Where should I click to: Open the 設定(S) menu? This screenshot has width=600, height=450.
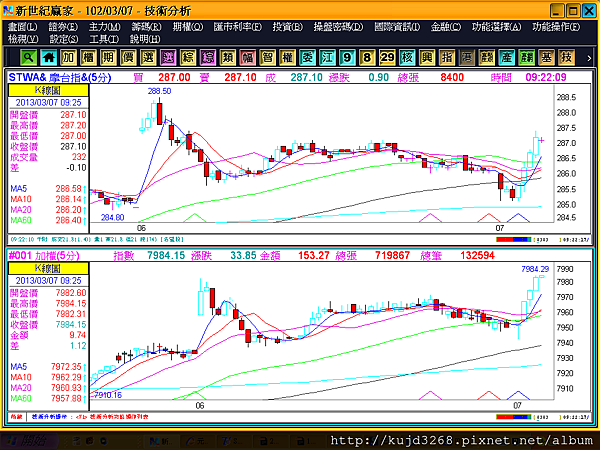point(64,39)
